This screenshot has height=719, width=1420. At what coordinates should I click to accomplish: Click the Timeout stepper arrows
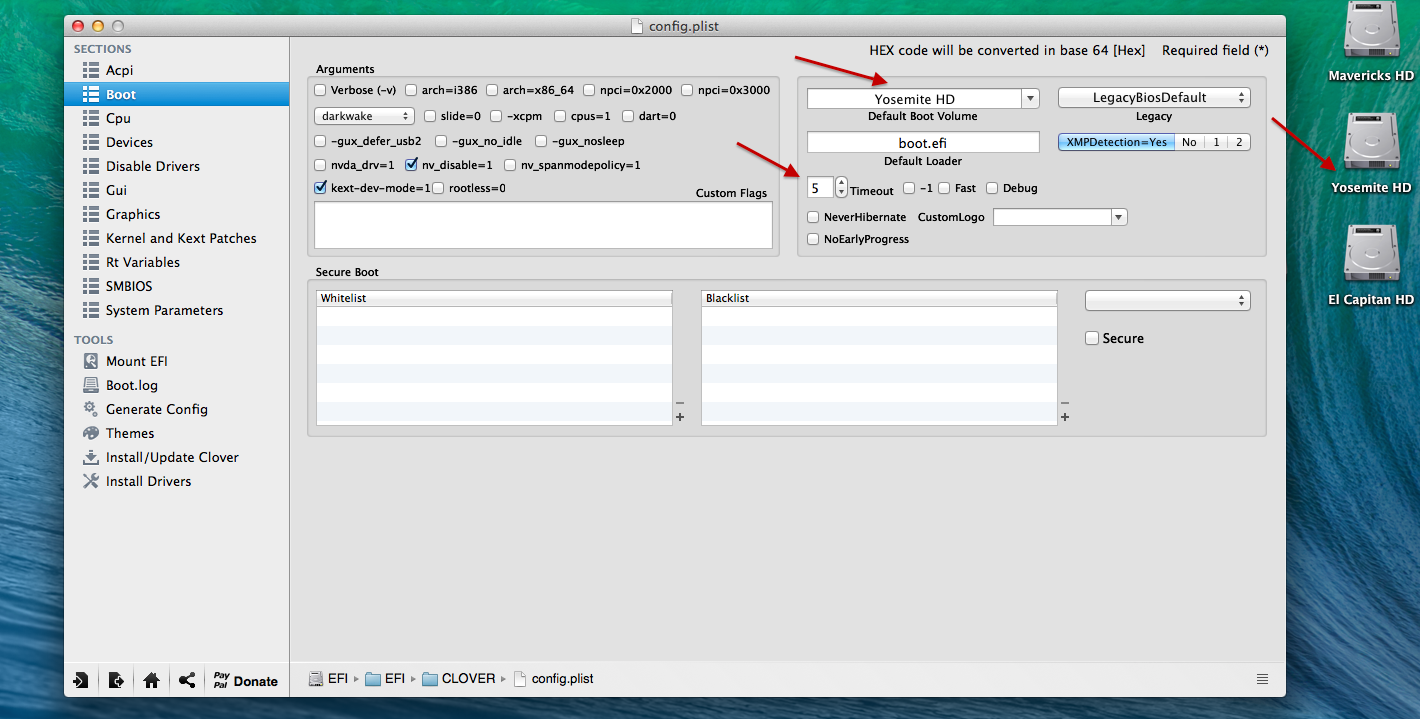pyautogui.click(x=841, y=187)
